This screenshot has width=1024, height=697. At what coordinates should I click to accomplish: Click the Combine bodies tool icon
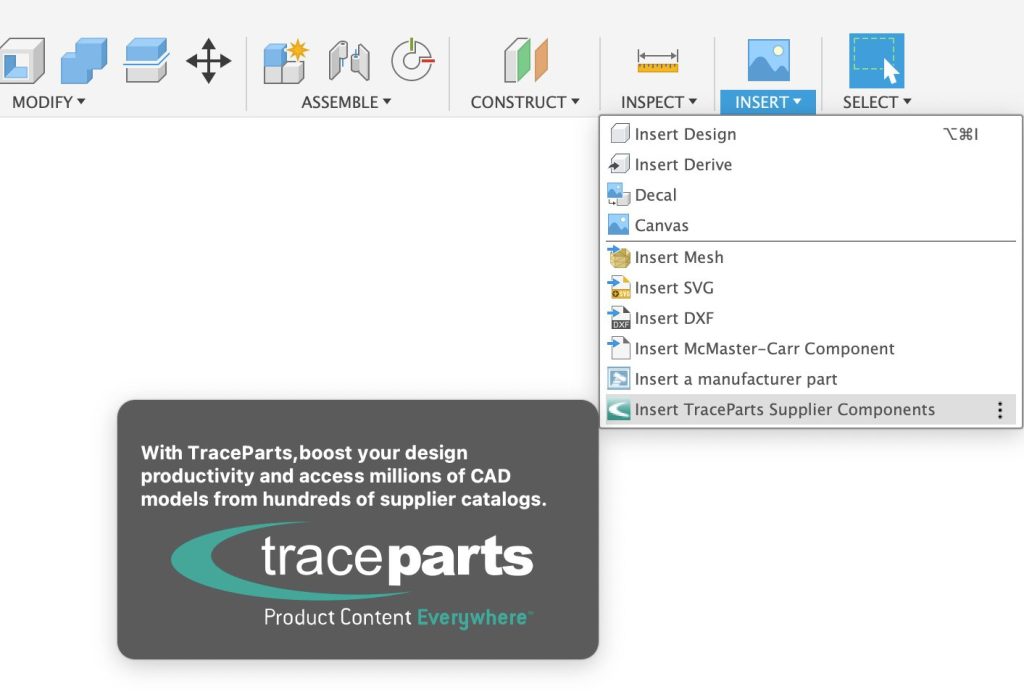click(84, 61)
